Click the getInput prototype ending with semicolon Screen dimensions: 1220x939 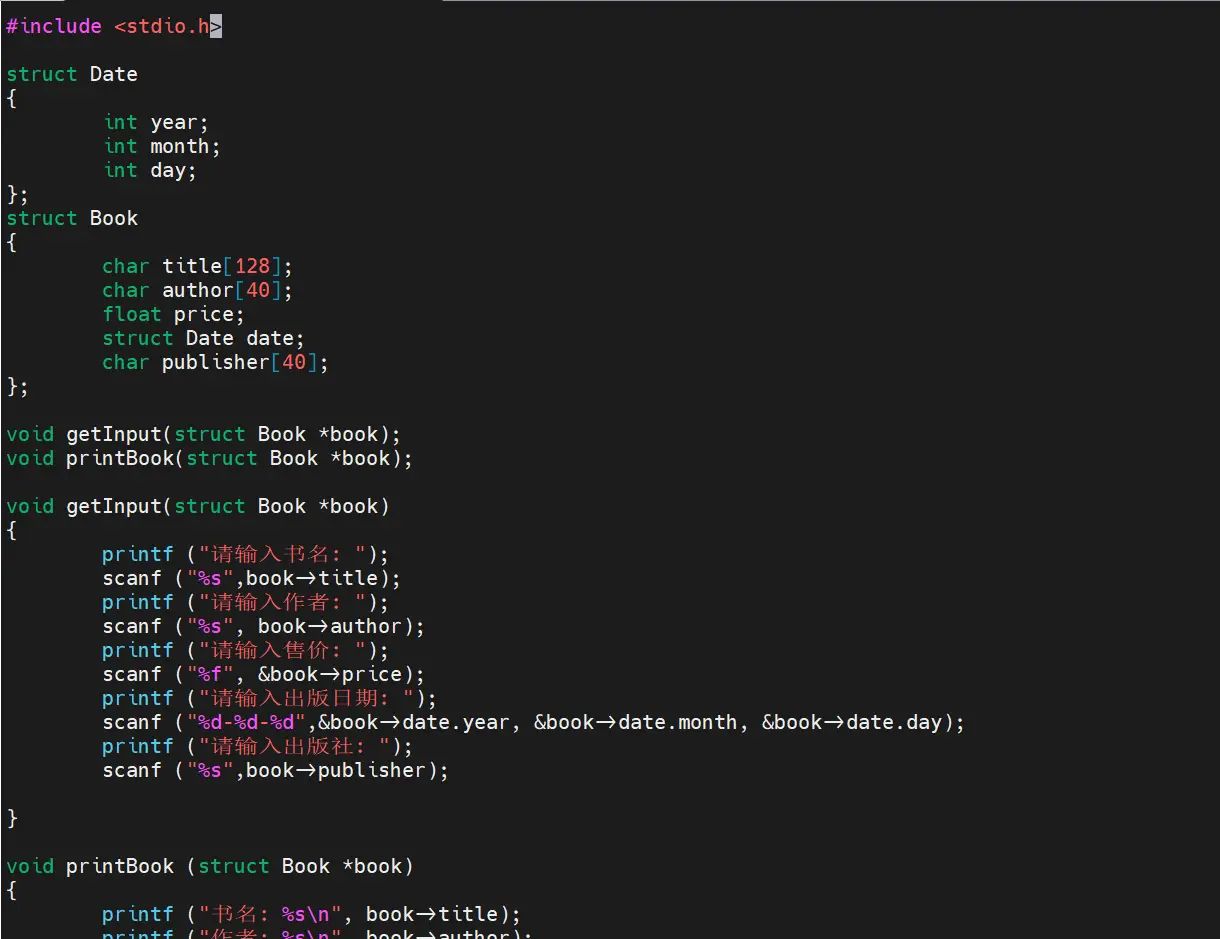point(204,434)
